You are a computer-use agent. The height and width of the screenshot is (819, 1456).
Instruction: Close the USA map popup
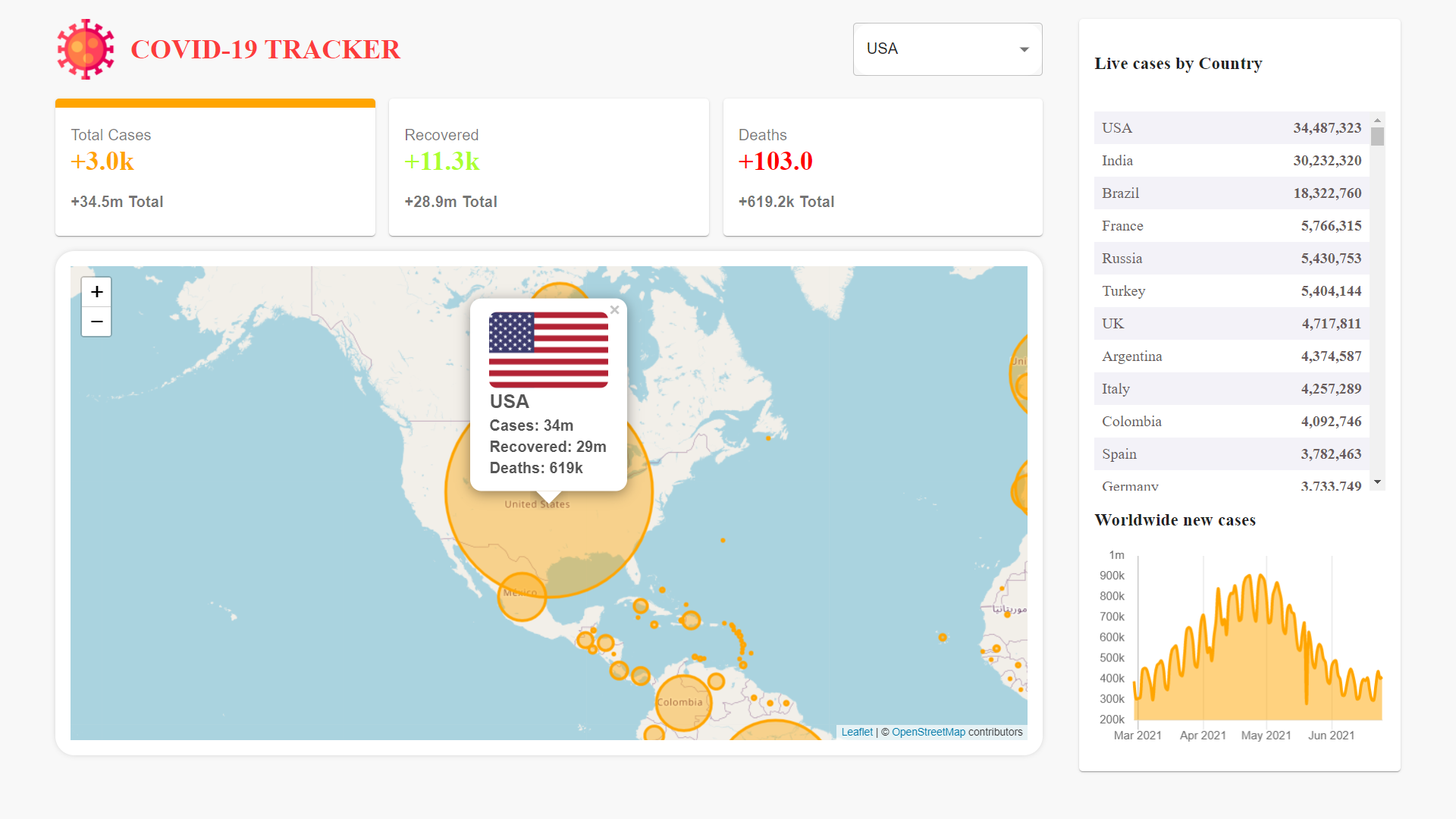click(614, 309)
